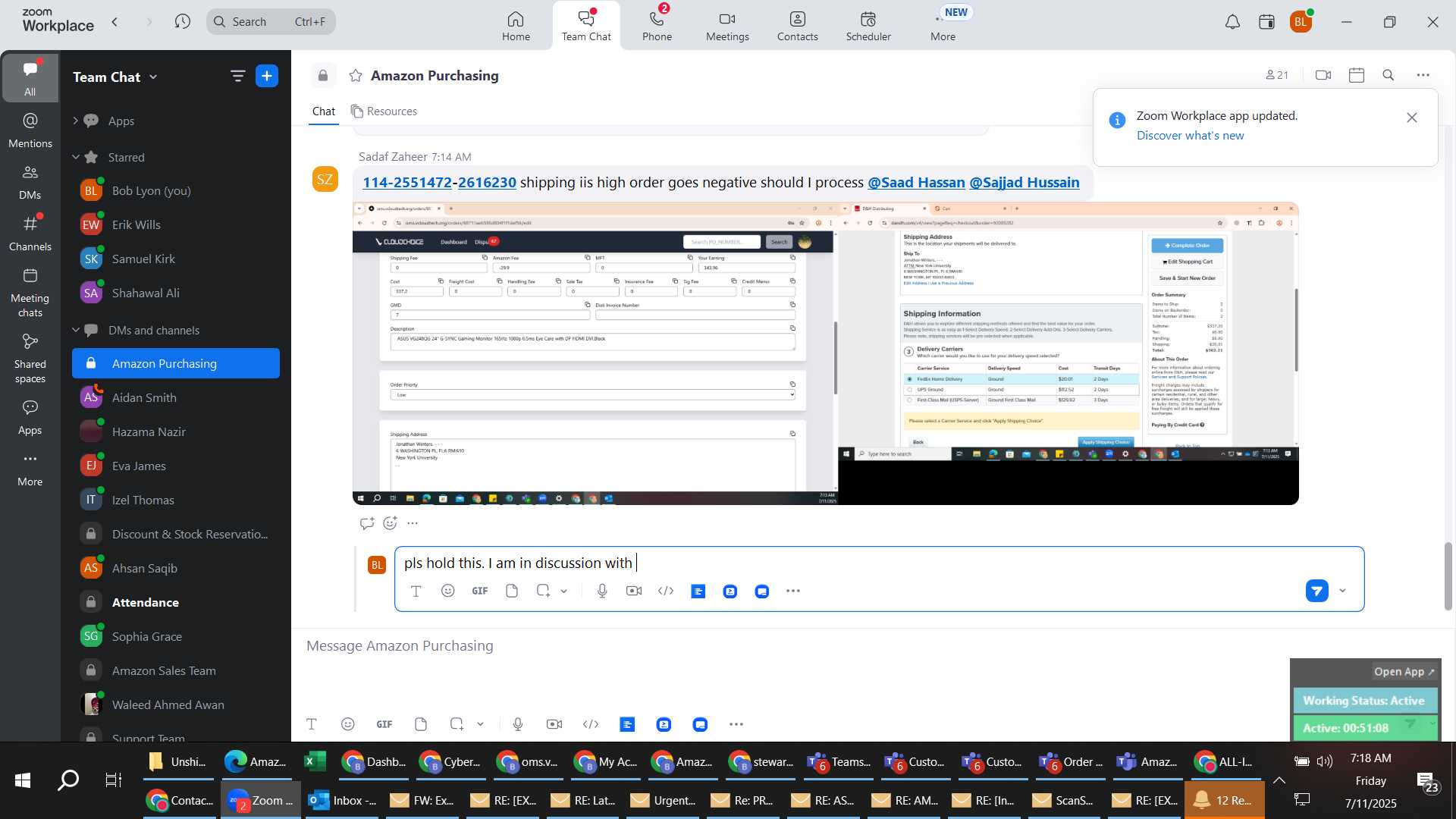This screenshot has width=1456, height=819.
Task: Open emoji picker in the reply box
Action: click(x=448, y=591)
